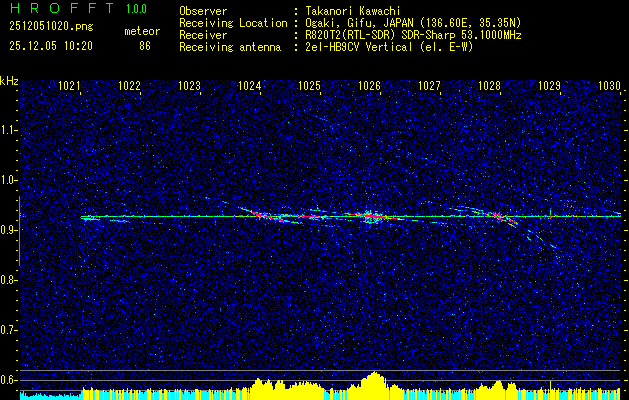The height and width of the screenshot is (400, 629).
Task: Click the HROFFT title text
Action: point(62,9)
